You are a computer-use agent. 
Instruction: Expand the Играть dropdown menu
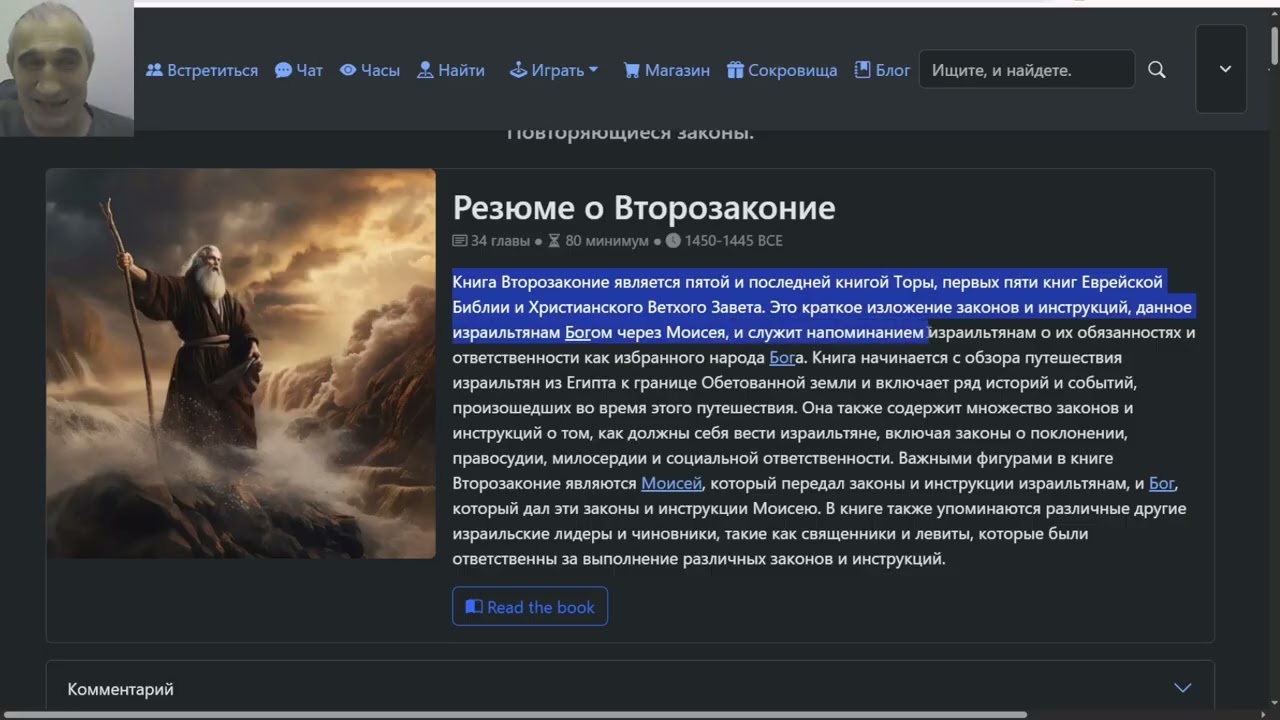tap(554, 70)
